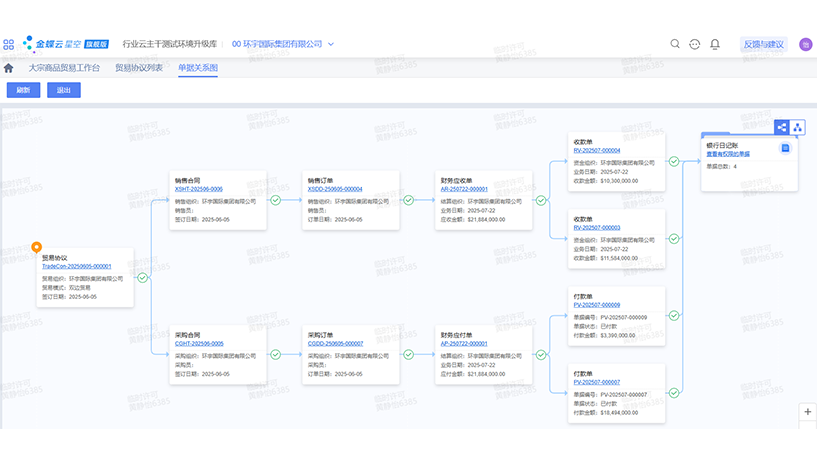817x459 pixels.
Task: Toggle green check node after 销售合同 card
Action: 275,200
